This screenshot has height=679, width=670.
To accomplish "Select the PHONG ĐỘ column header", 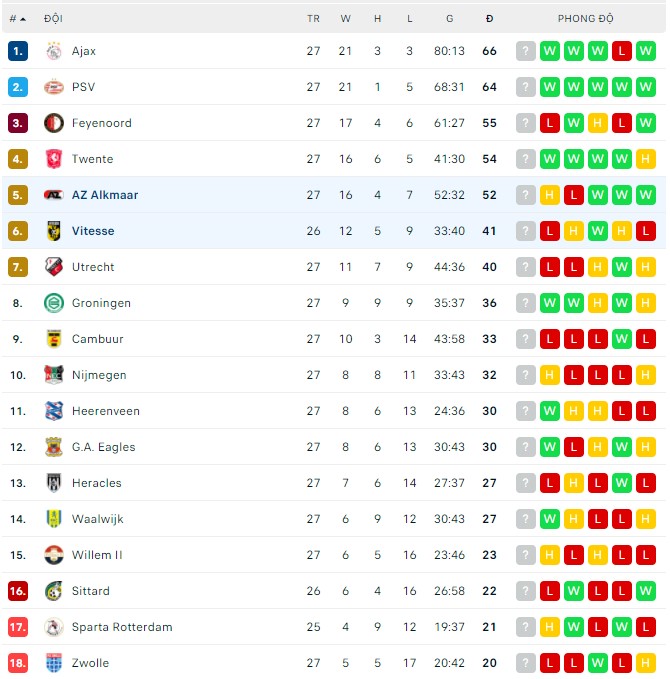I will [x=586, y=19].
